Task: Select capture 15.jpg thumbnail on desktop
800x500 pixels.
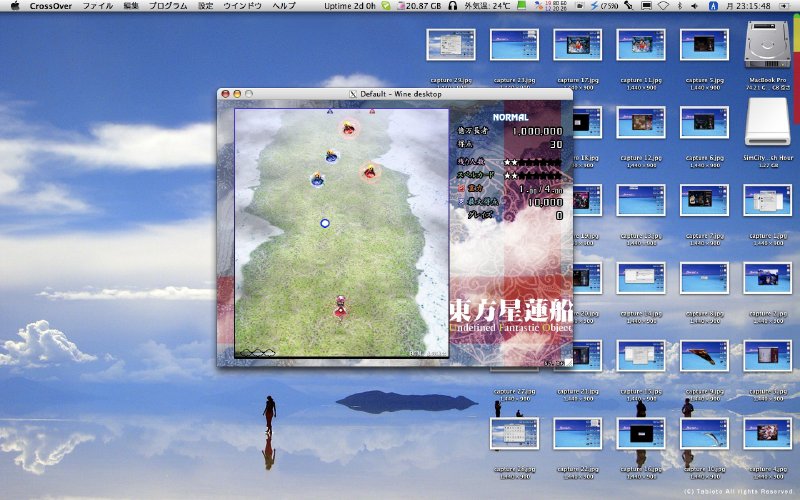Action: [641, 356]
